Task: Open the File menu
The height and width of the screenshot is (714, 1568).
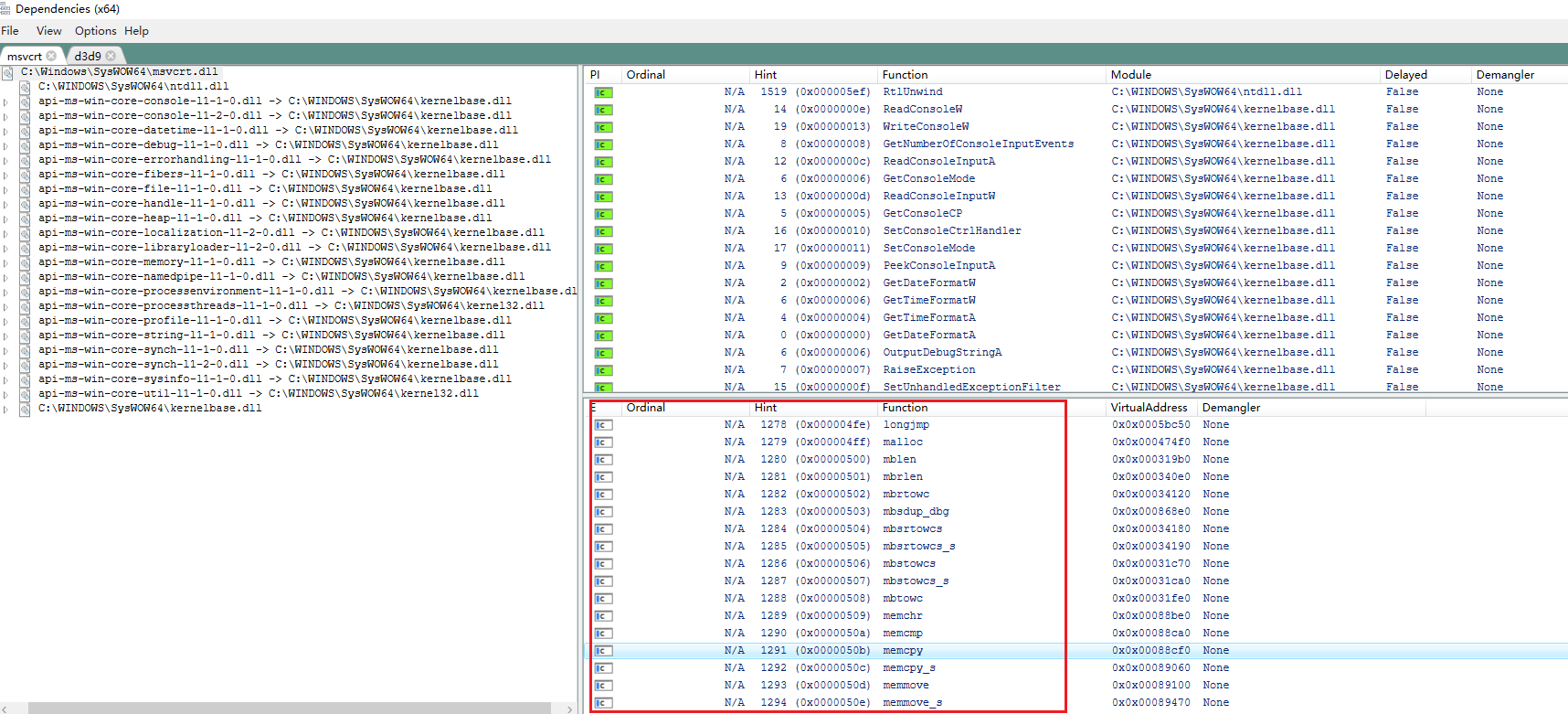Action: pos(10,31)
